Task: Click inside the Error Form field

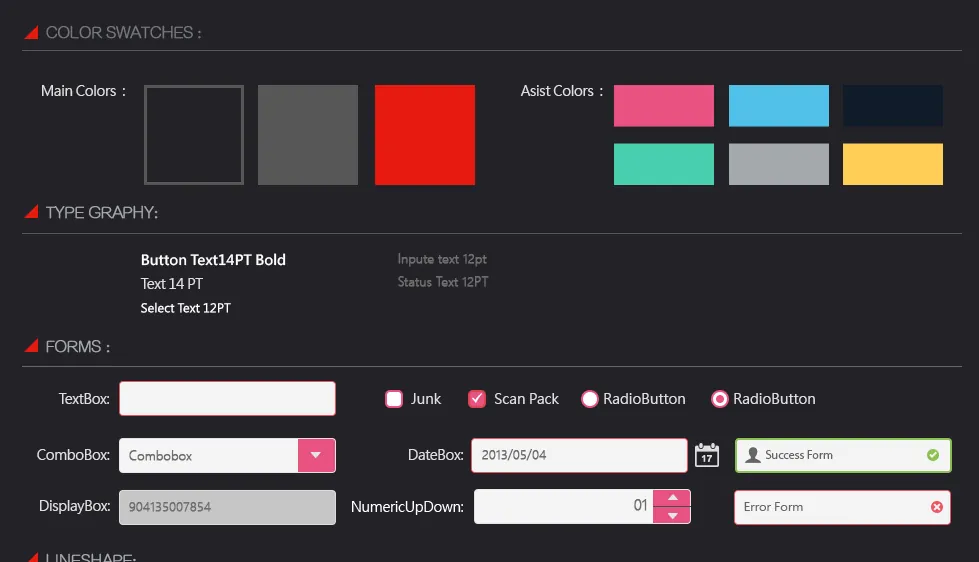Action: (842, 507)
